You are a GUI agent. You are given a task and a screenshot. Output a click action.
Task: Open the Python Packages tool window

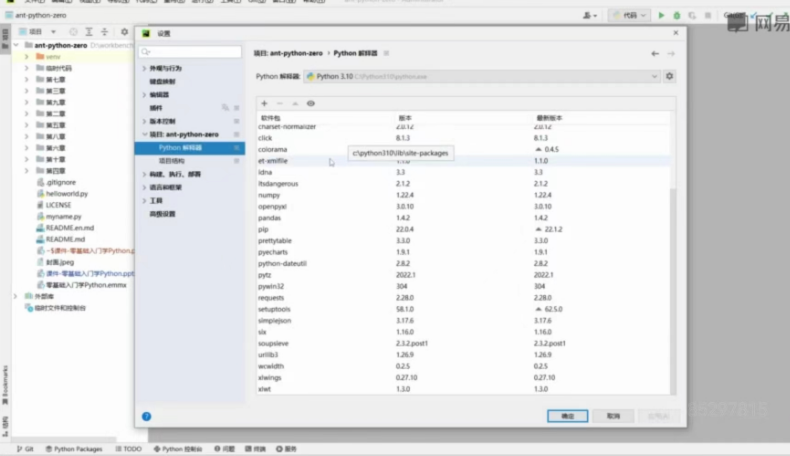(x=74, y=448)
